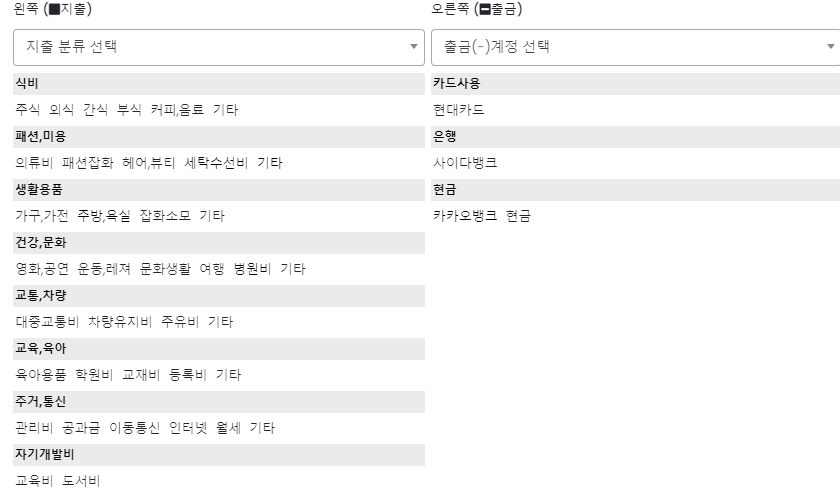Choose 세탁수선비 category

click(x=215, y=163)
